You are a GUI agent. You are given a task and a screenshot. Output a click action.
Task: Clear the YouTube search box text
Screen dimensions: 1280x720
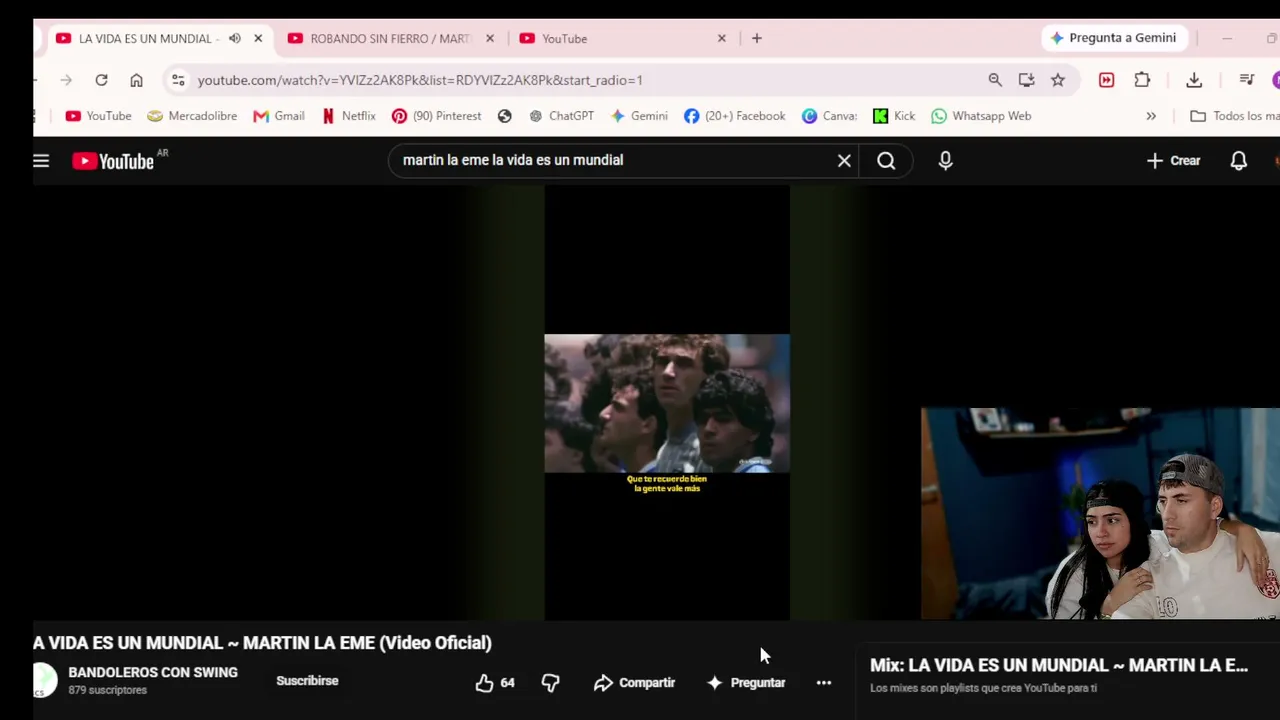844,160
